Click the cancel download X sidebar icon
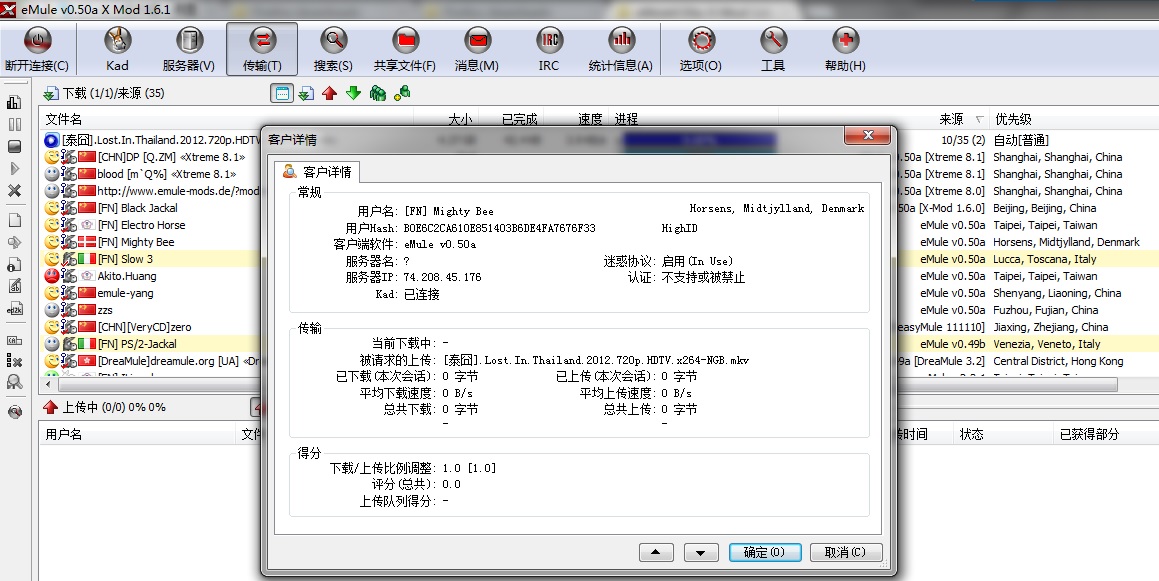 point(14,191)
